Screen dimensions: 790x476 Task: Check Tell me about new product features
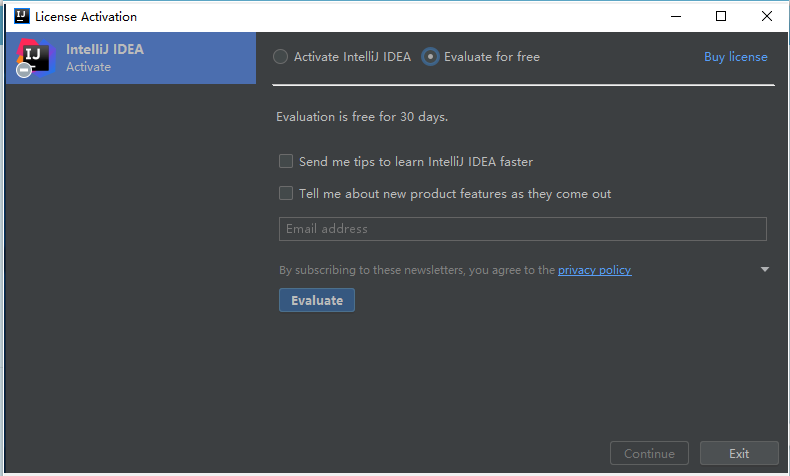pos(286,193)
